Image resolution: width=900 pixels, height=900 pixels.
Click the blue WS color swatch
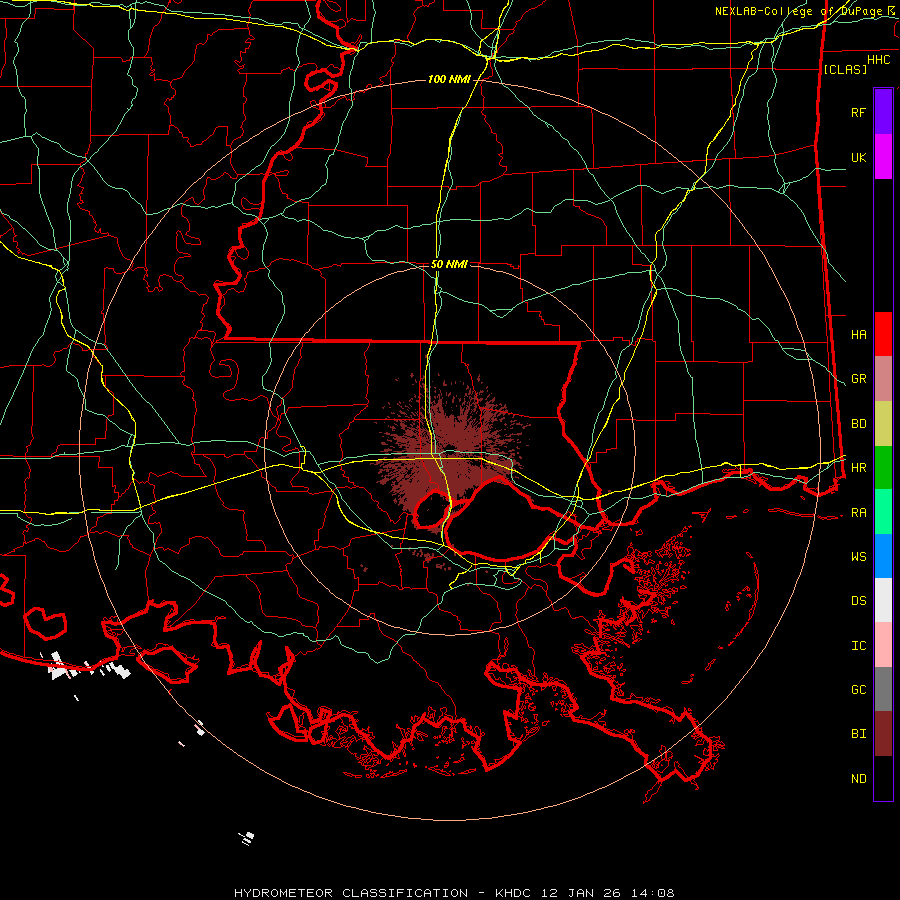point(883,556)
